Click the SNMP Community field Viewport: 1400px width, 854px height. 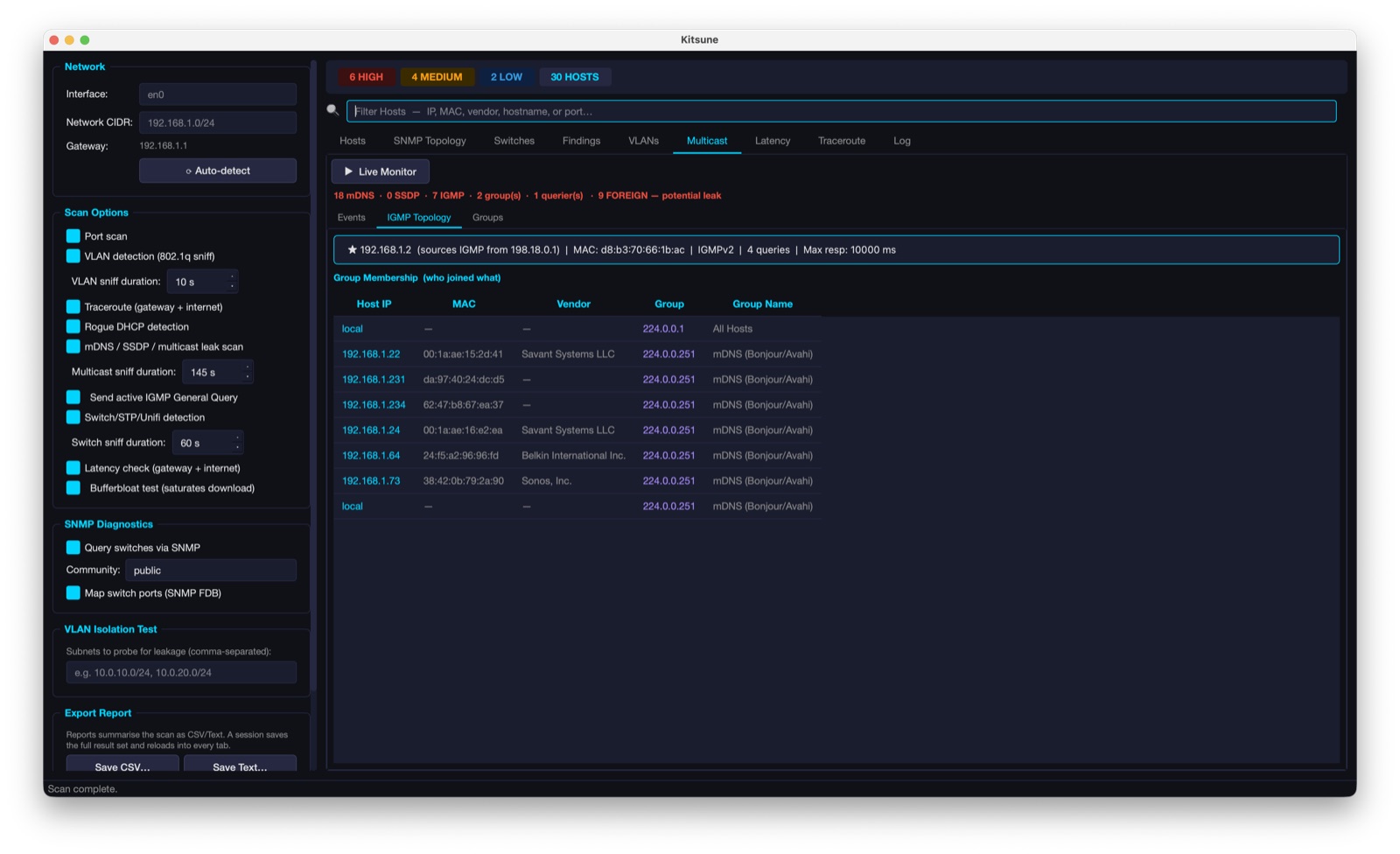pyautogui.click(x=211, y=570)
